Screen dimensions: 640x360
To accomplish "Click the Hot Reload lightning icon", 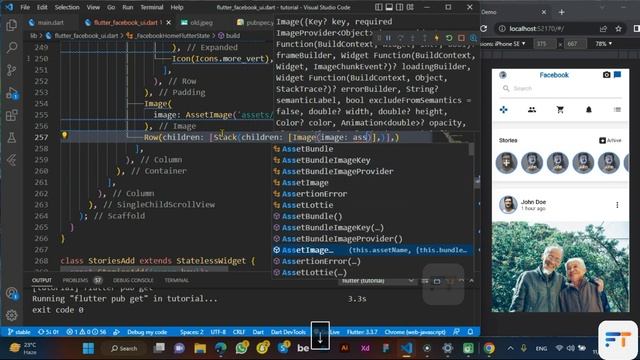I will [x=436, y=38].
